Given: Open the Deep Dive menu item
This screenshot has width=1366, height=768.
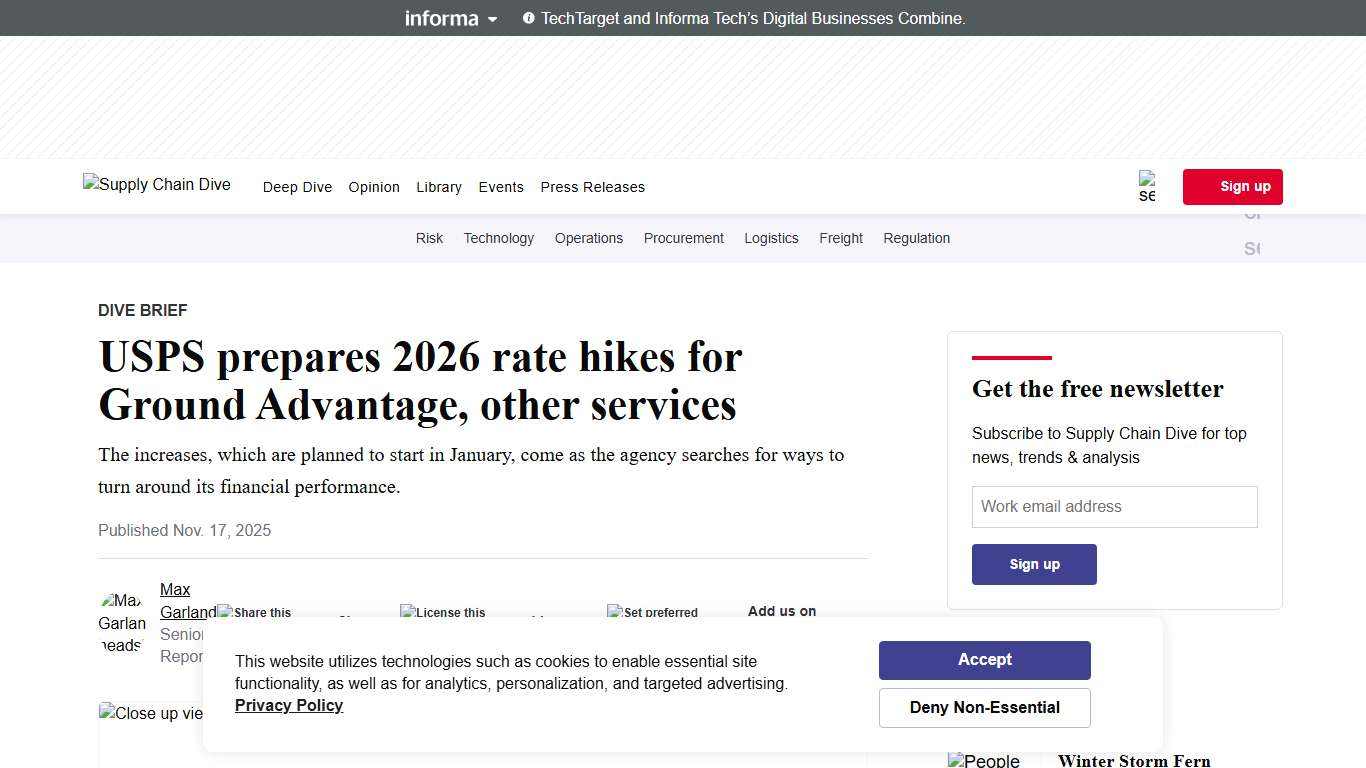Looking at the screenshot, I should coord(297,187).
